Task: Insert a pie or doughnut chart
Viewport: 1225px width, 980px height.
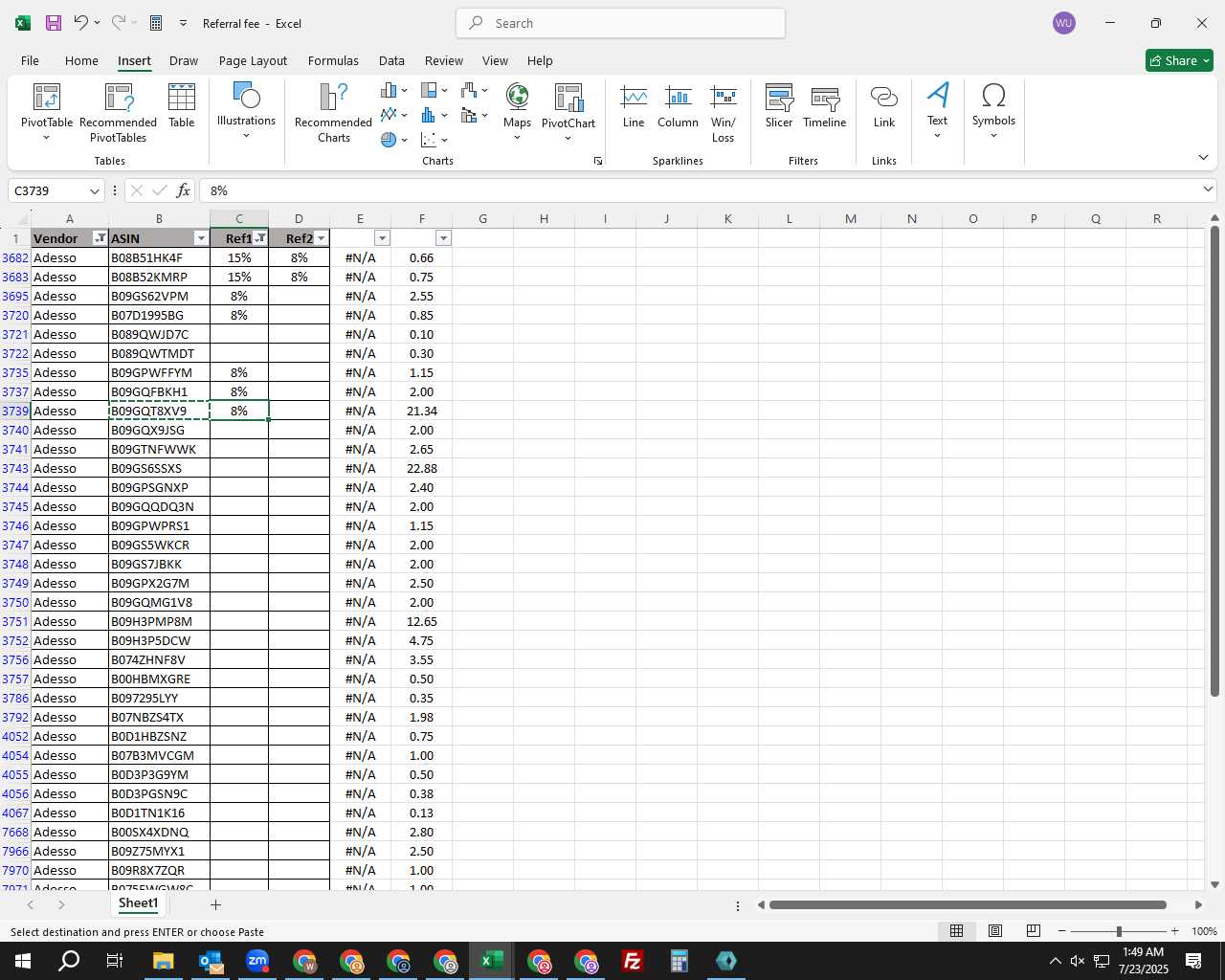Action: [393, 140]
